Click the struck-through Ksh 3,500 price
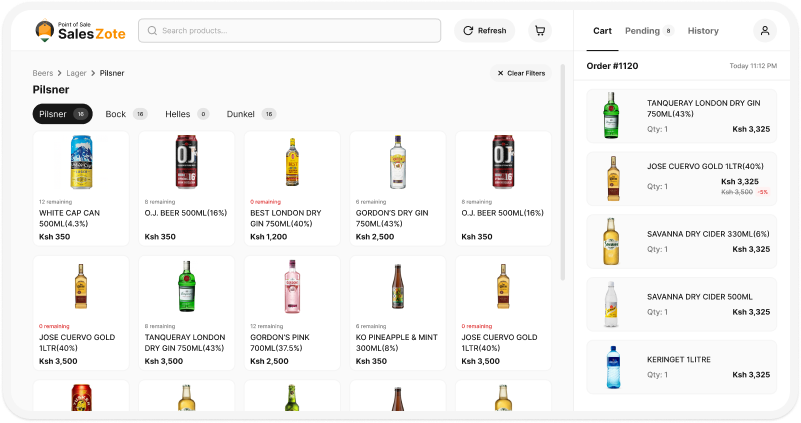801x423 pixels. [x=737, y=192]
